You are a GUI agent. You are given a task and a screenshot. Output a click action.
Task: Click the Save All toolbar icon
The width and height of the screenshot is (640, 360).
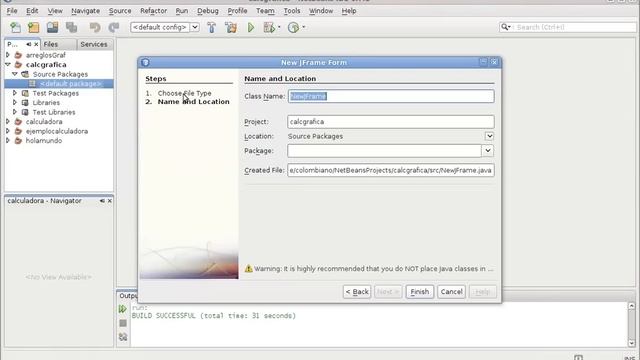[x=71, y=27]
